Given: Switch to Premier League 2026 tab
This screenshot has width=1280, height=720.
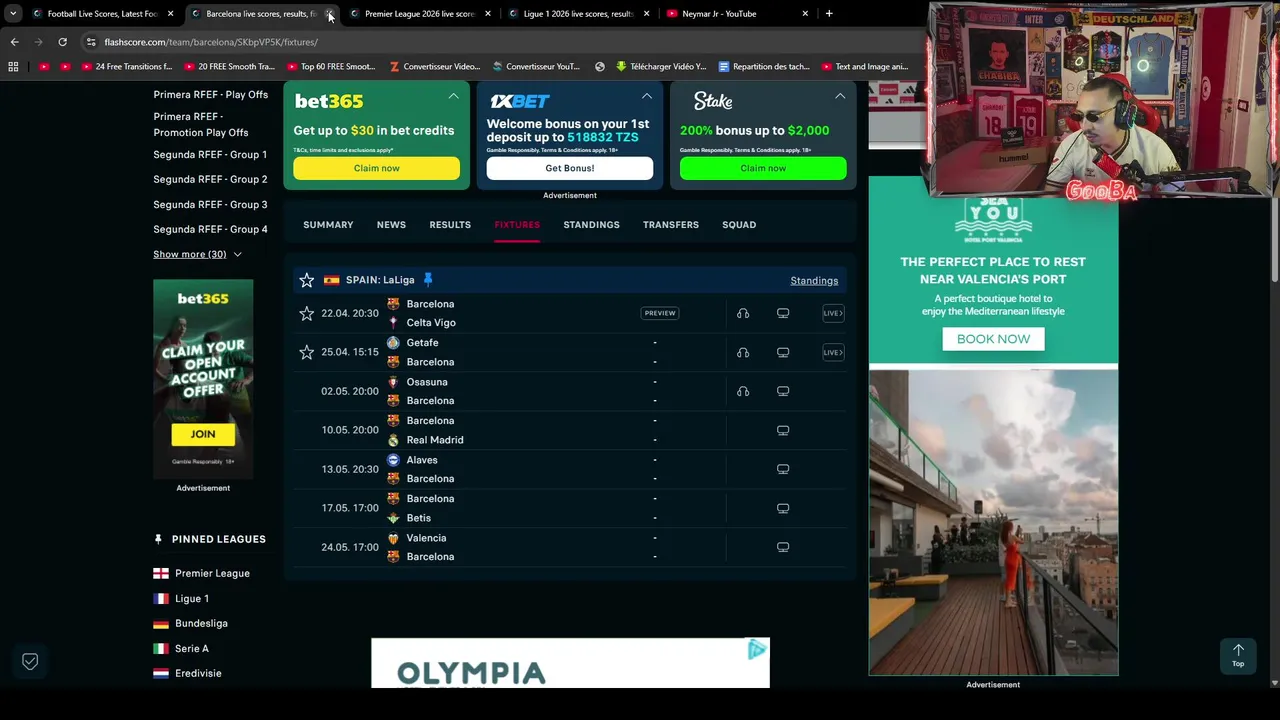Looking at the screenshot, I should [418, 14].
